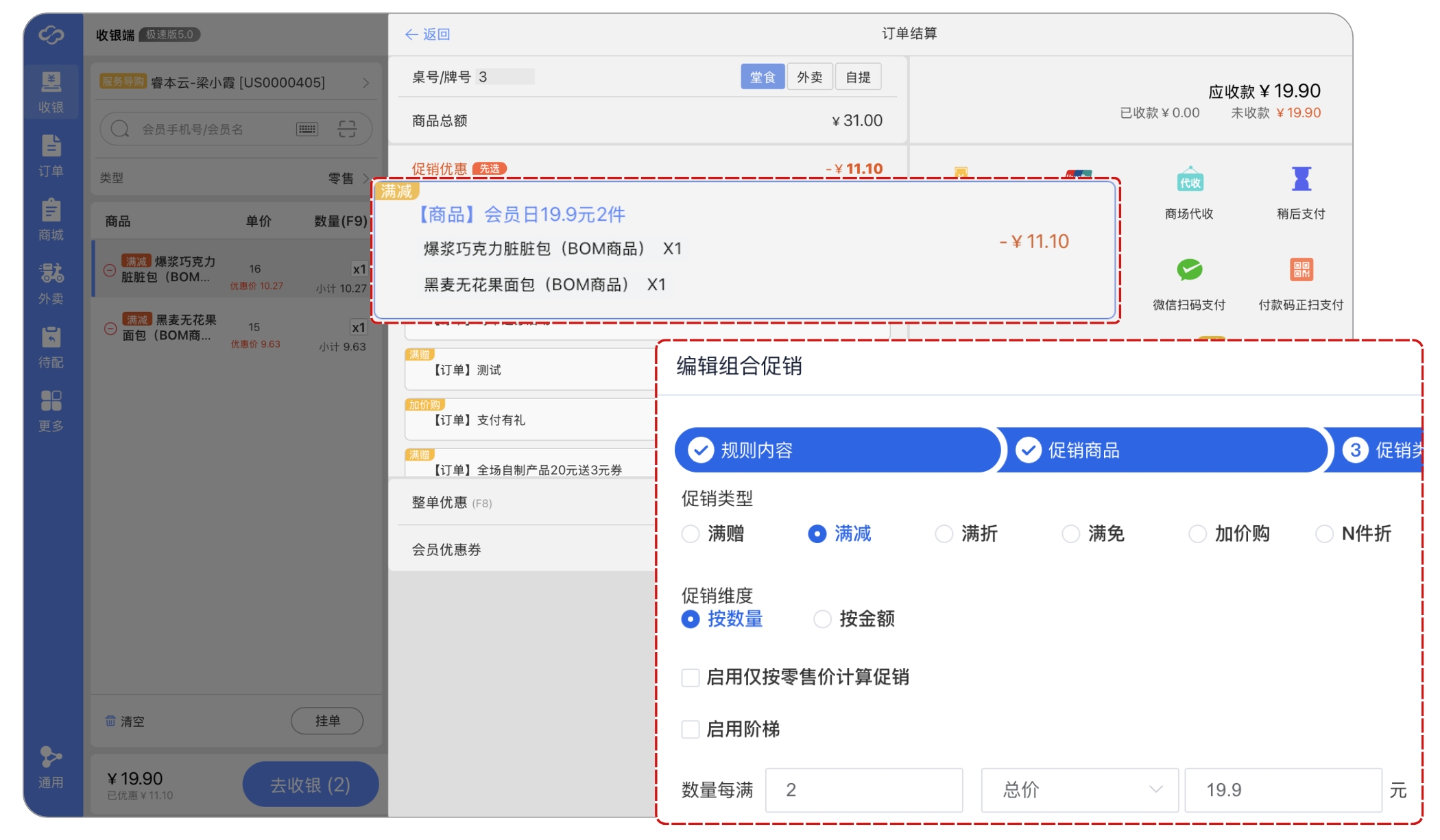1440x840 pixels.
Task: Open the 订单 orders sidebar icon
Action: coord(51,156)
